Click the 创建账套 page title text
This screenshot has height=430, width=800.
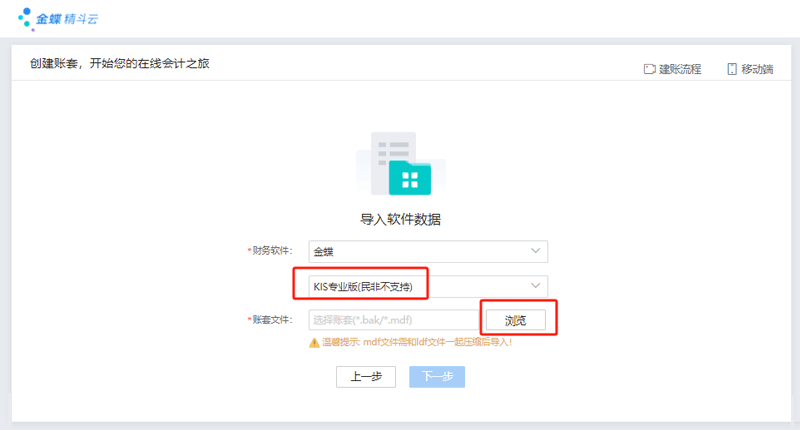[119, 63]
